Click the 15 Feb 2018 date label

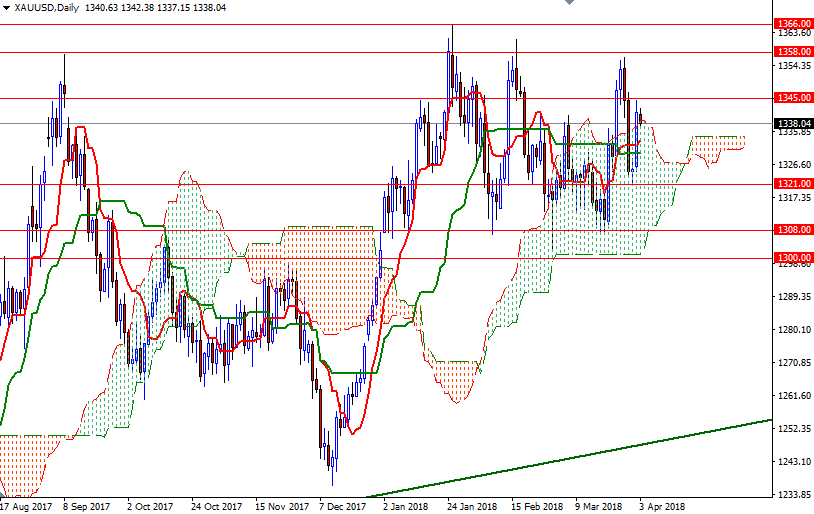coord(537,506)
